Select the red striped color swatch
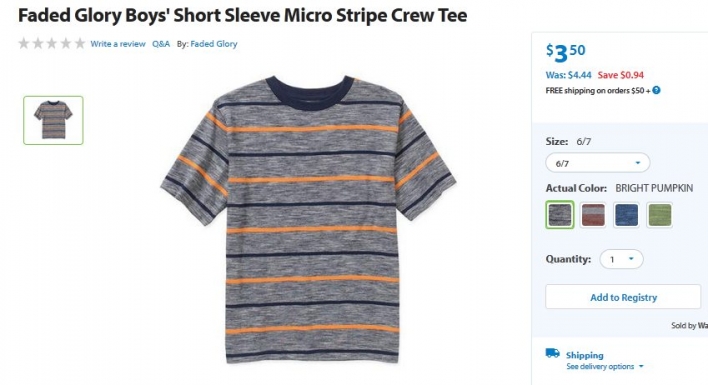This screenshot has width=708, height=385. click(593, 215)
